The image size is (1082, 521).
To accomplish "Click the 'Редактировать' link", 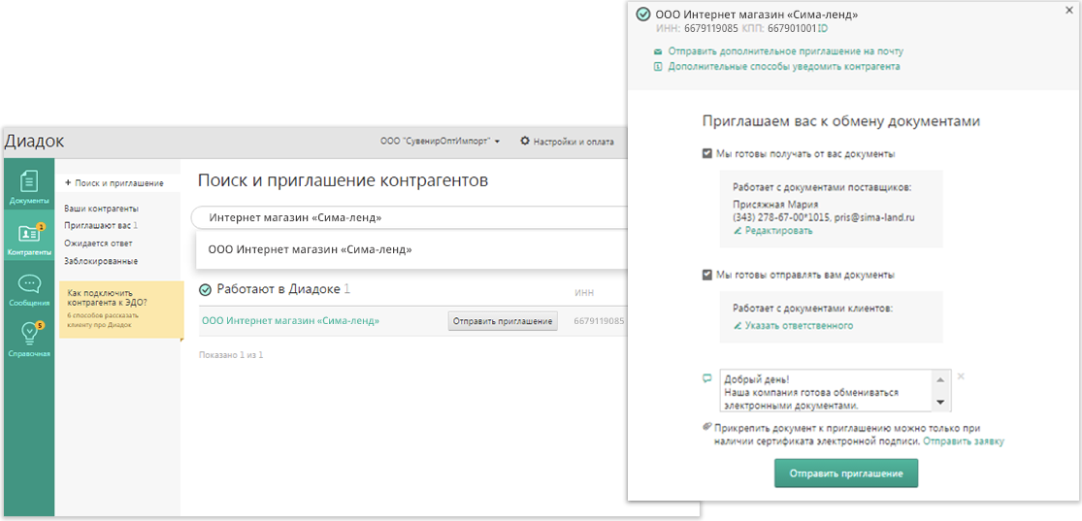I will 778,231.
